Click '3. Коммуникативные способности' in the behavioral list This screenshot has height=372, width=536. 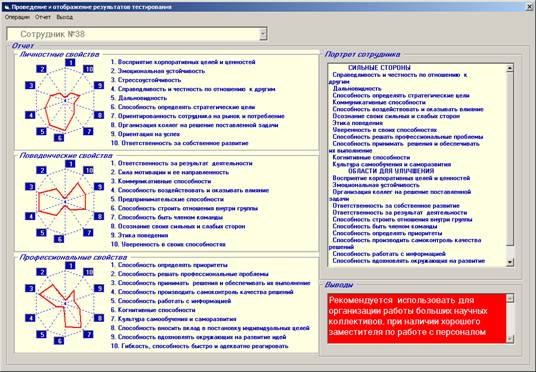click(161, 181)
